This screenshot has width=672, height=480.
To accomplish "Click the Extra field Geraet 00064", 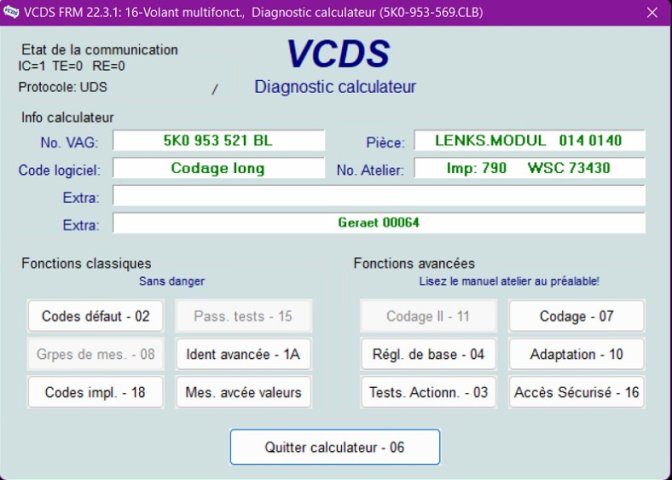I will tap(379, 223).
